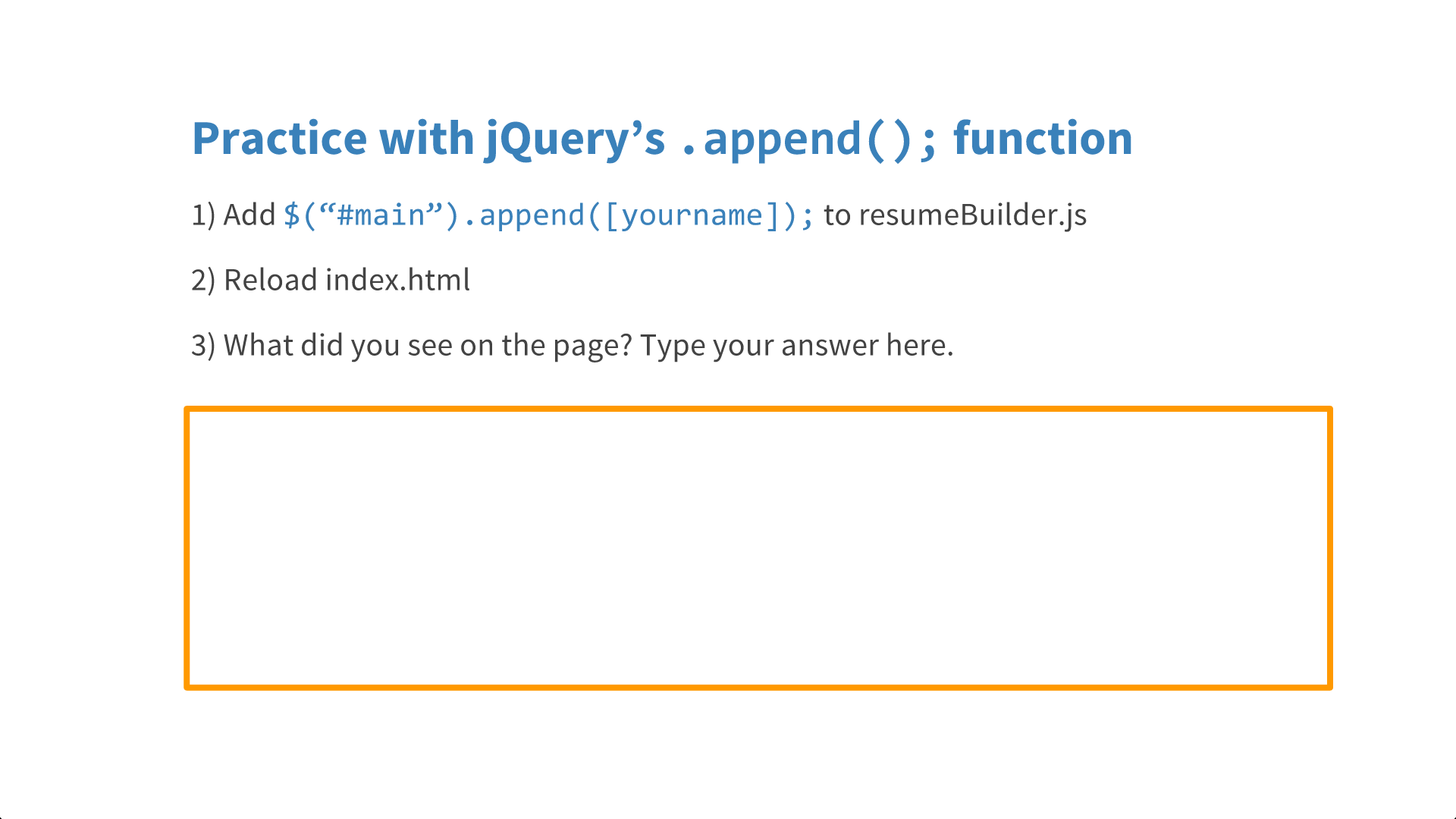Select the "3)" step number
1456x819 pixels.
(x=203, y=346)
